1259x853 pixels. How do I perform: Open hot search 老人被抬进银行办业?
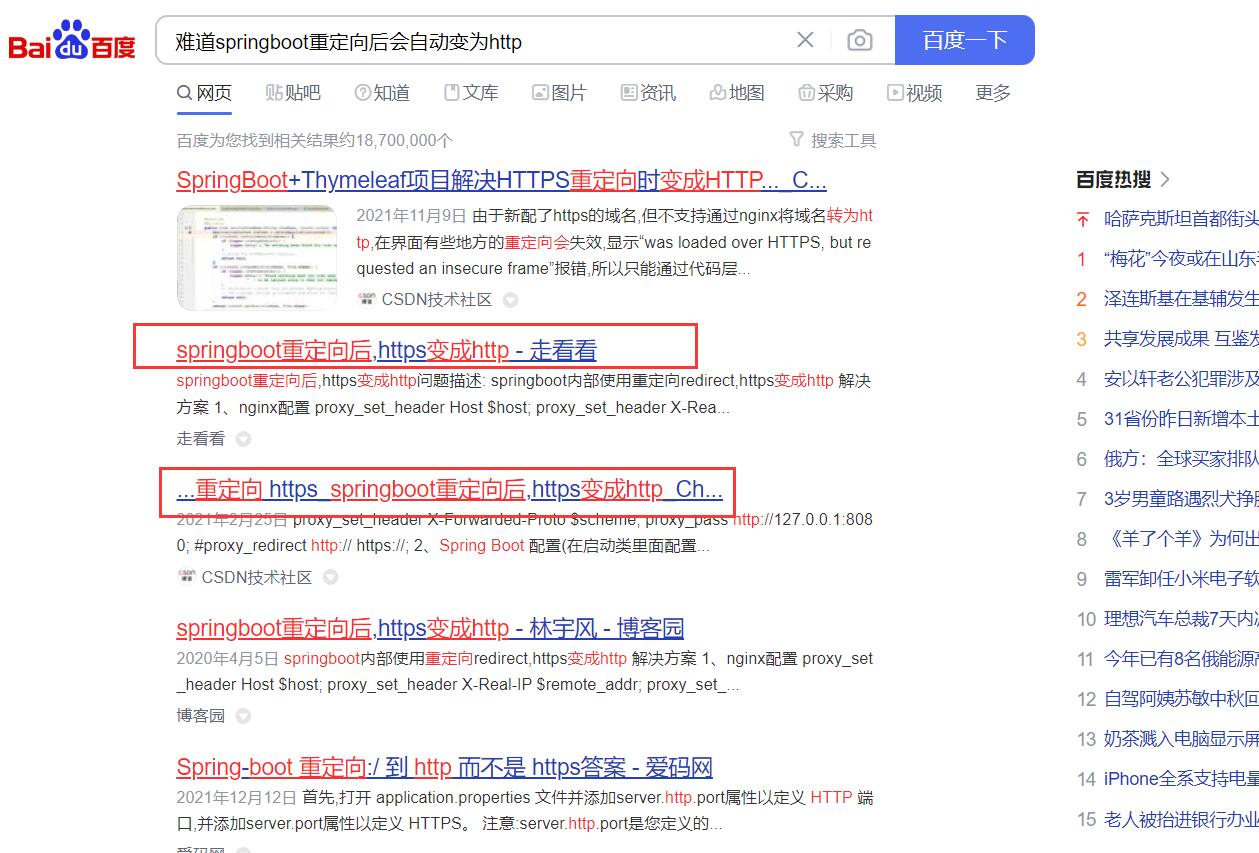[1180, 819]
